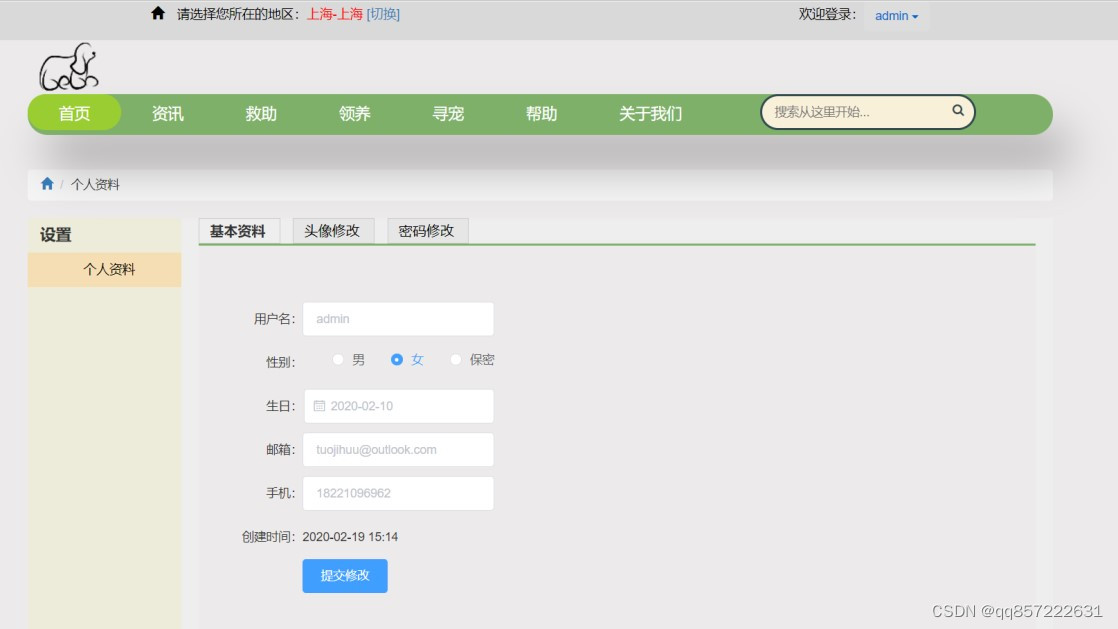
Task: Click the 提交修改 submit button
Action: point(345,576)
